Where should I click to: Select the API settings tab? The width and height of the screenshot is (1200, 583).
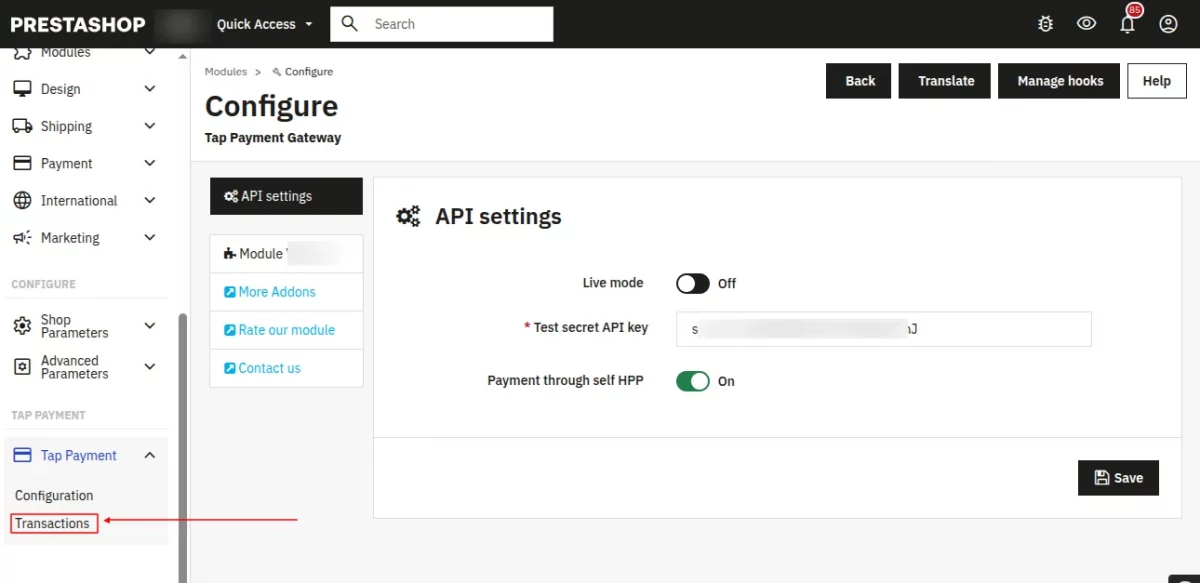286,196
